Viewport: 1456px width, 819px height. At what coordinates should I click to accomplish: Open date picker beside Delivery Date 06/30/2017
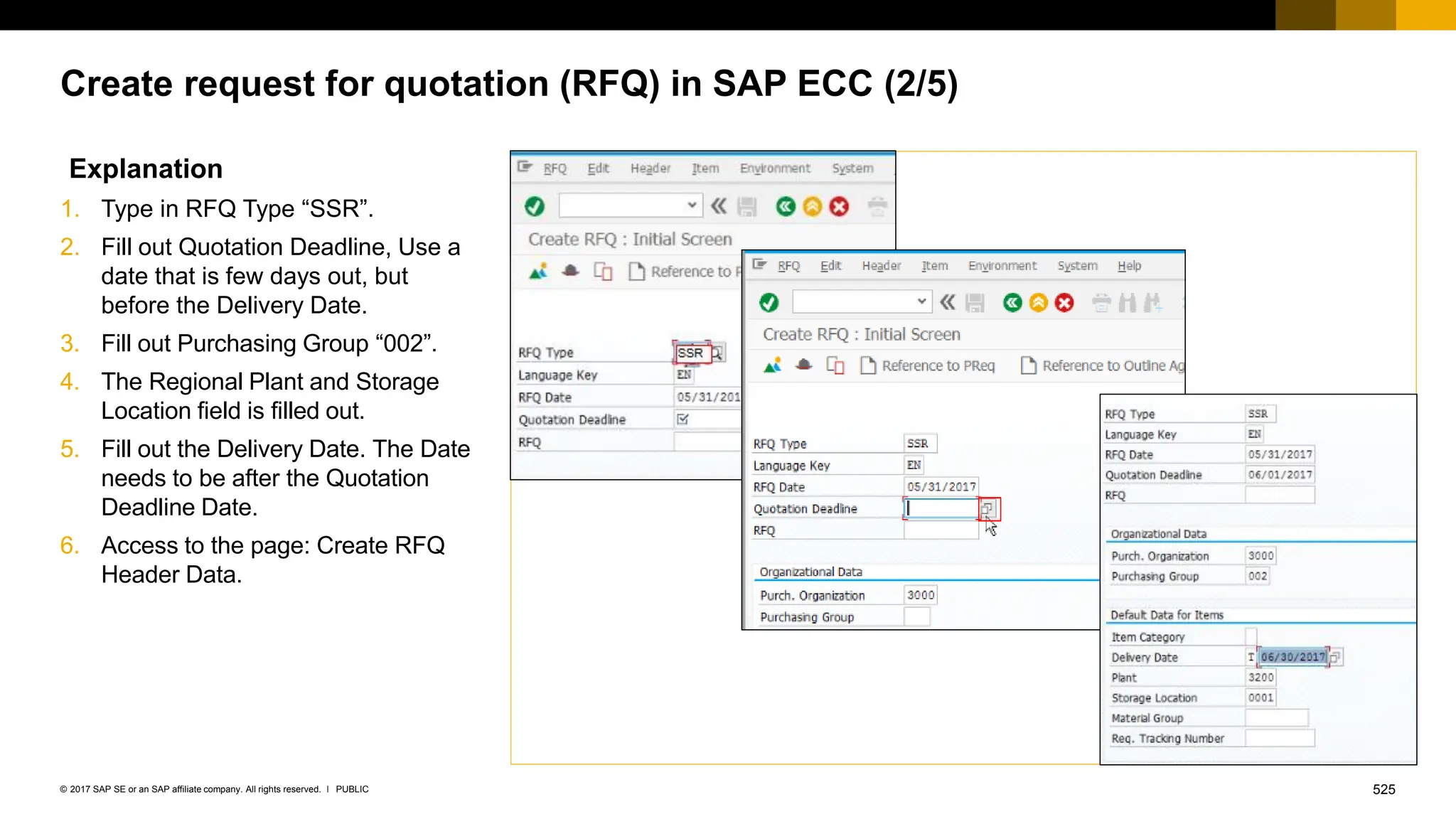click(x=1335, y=657)
